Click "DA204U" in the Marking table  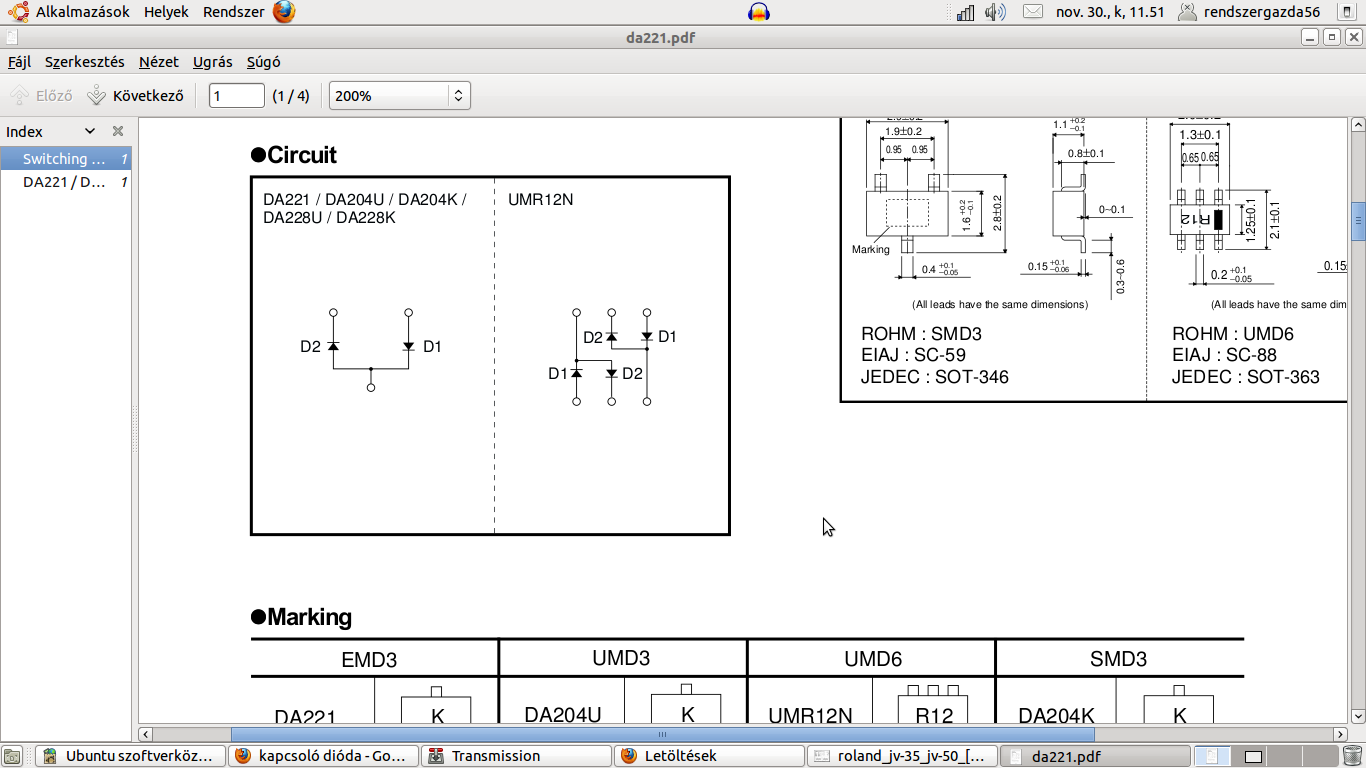point(563,714)
